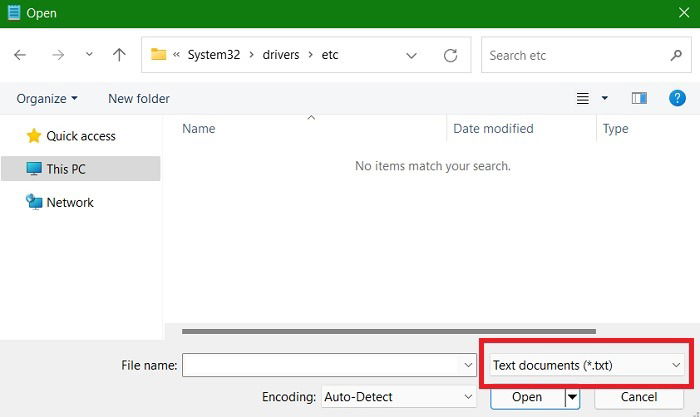Go up one folder level
Image resolution: width=700 pixels, height=417 pixels.
[119, 55]
